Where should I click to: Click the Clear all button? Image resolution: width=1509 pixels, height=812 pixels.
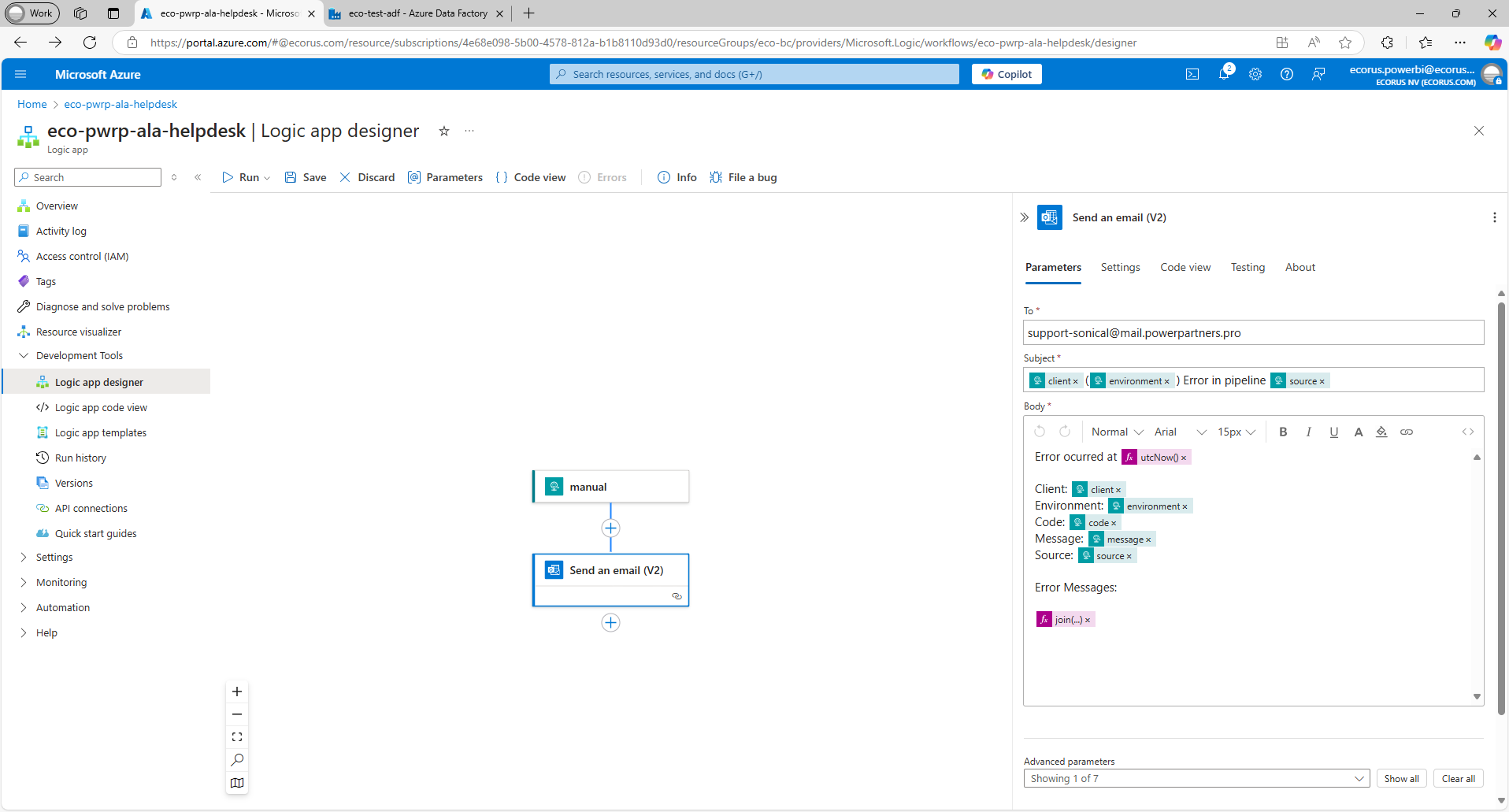[1458, 778]
